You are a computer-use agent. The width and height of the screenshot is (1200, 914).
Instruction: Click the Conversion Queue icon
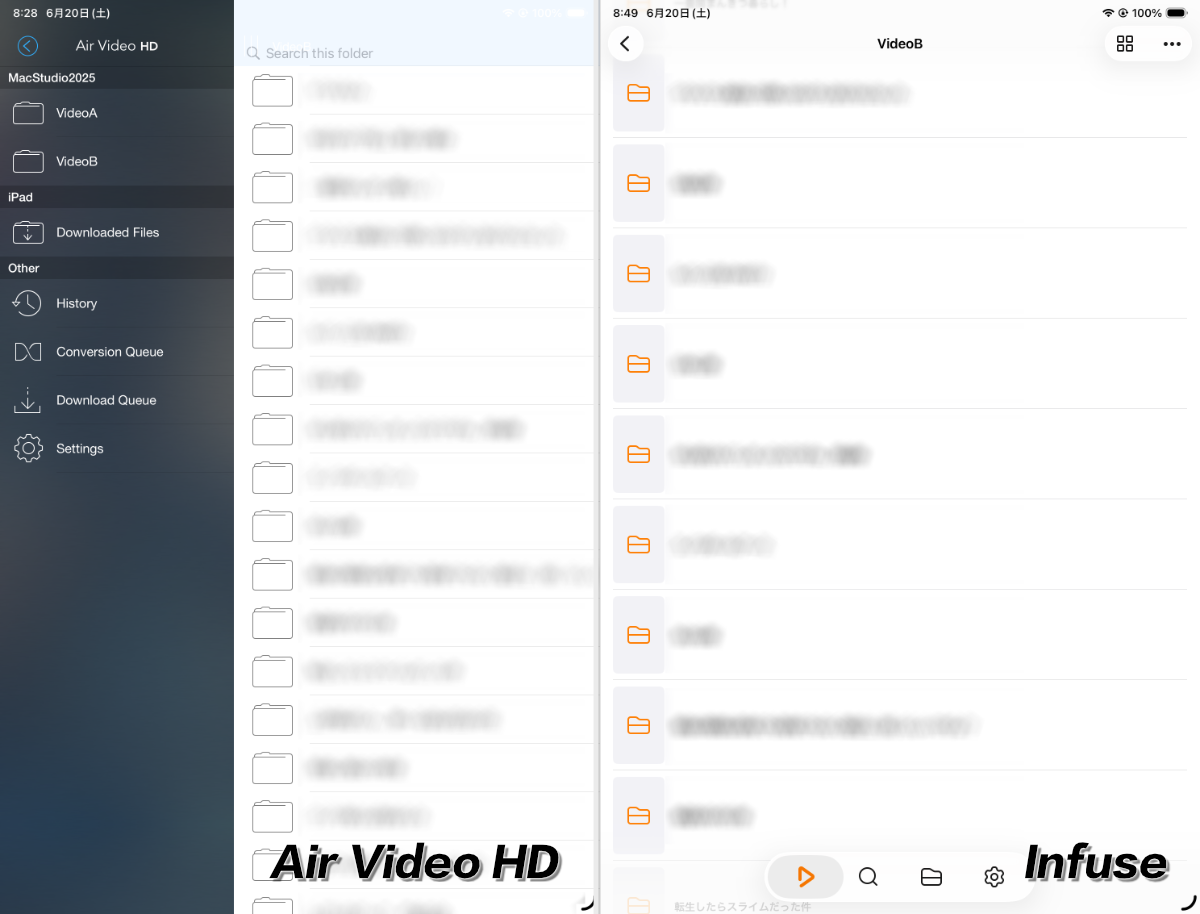(x=28, y=352)
